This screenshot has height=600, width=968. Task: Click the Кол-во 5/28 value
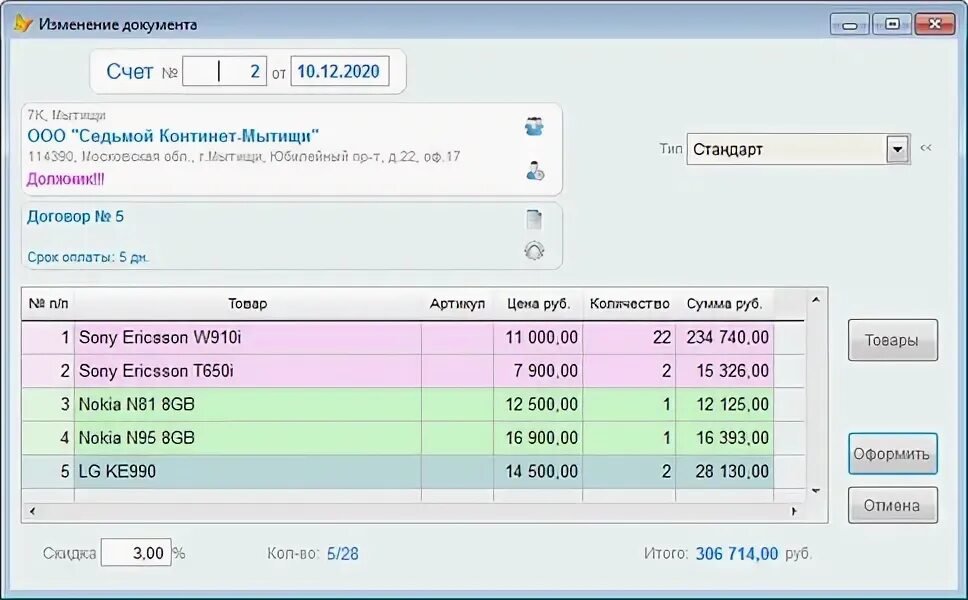[x=343, y=554]
